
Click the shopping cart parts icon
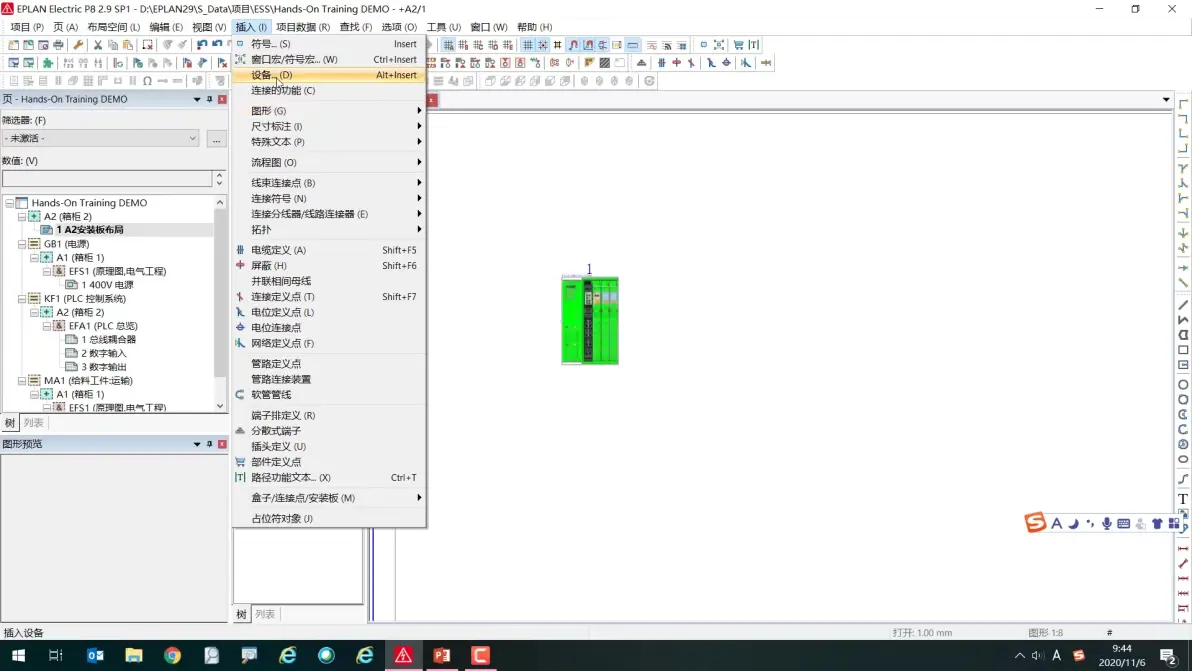click(x=738, y=45)
